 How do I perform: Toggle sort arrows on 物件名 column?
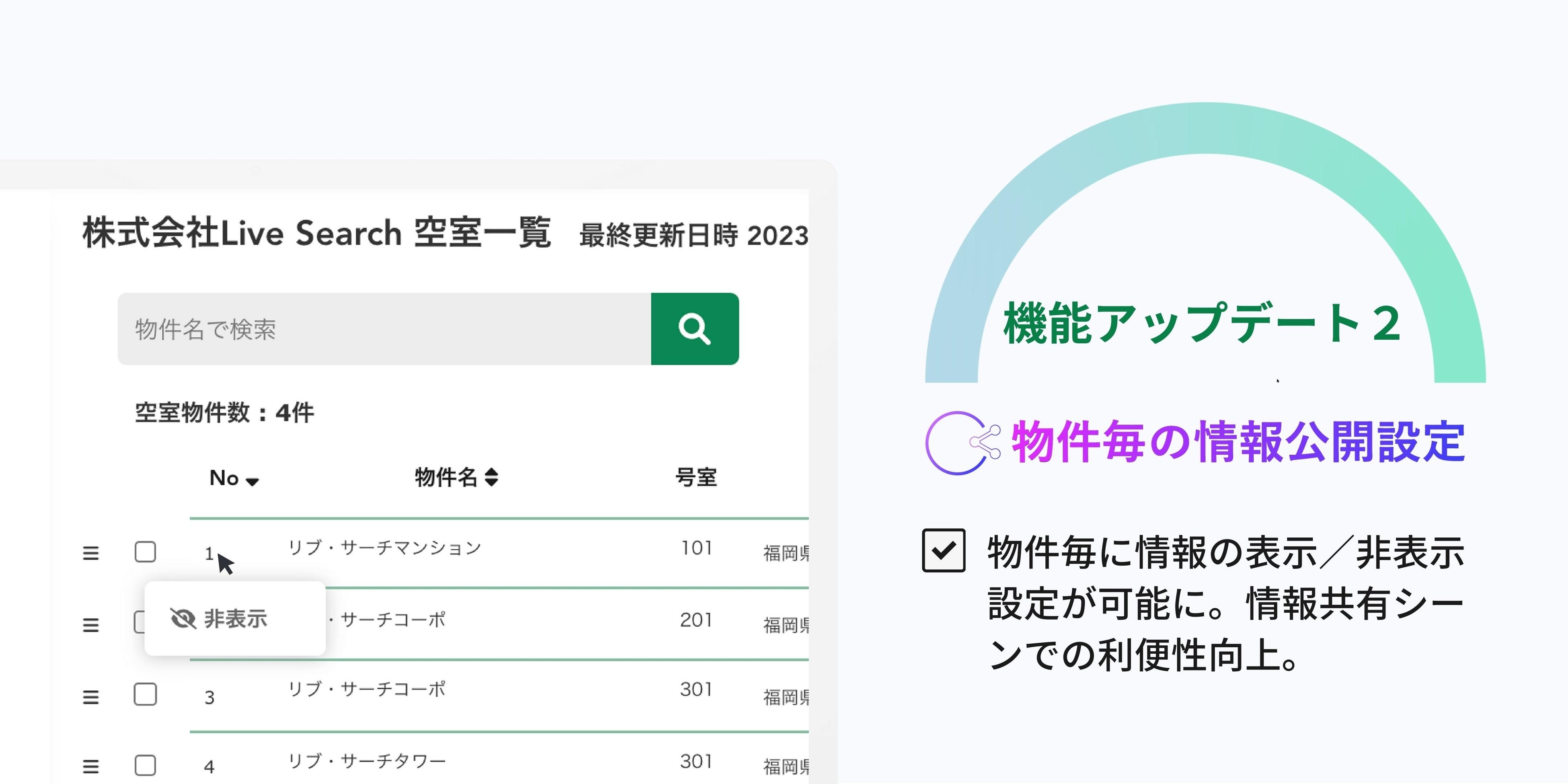(x=491, y=477)
